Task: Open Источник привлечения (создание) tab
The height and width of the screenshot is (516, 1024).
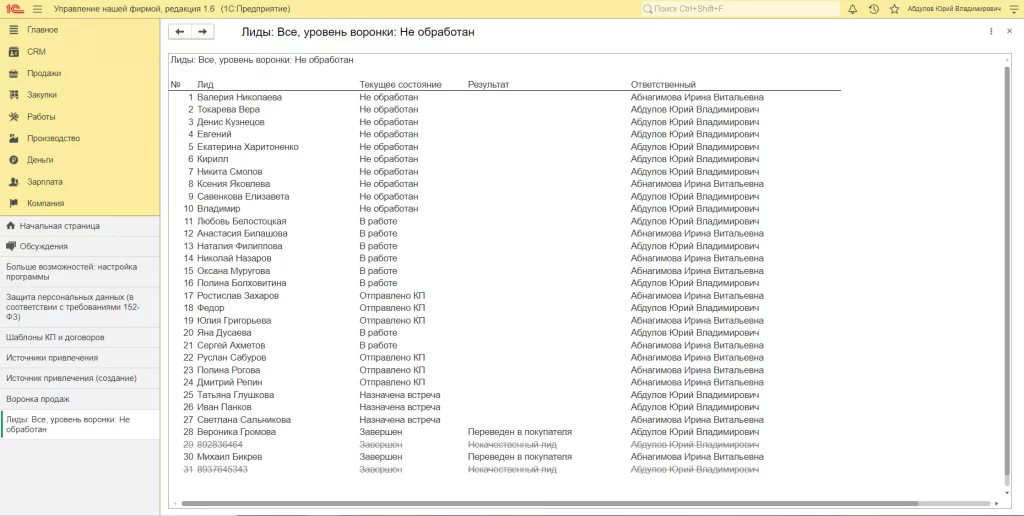Action: 80,378
